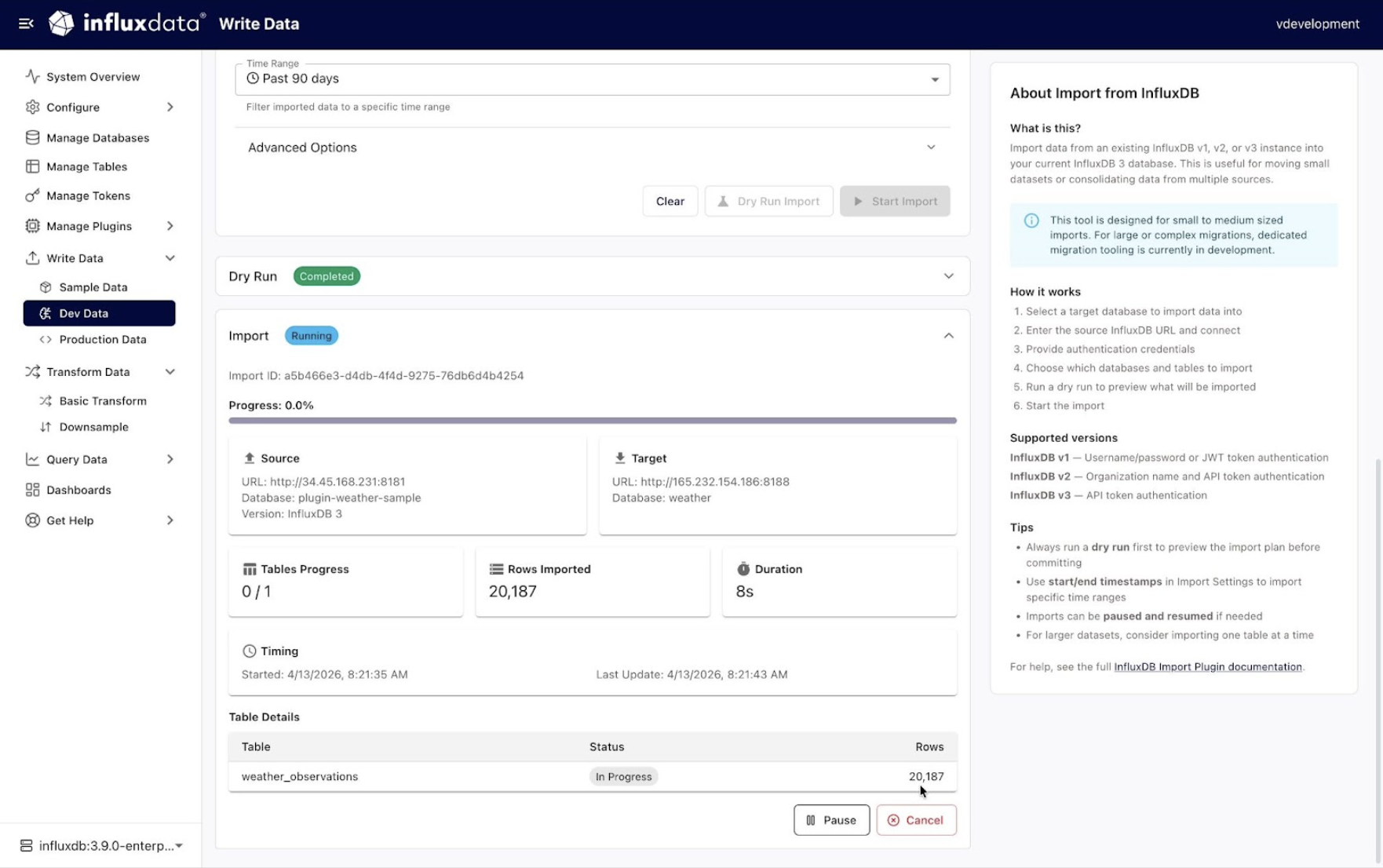Expand the Configure submenu arrow

click(x=170, y=107)
